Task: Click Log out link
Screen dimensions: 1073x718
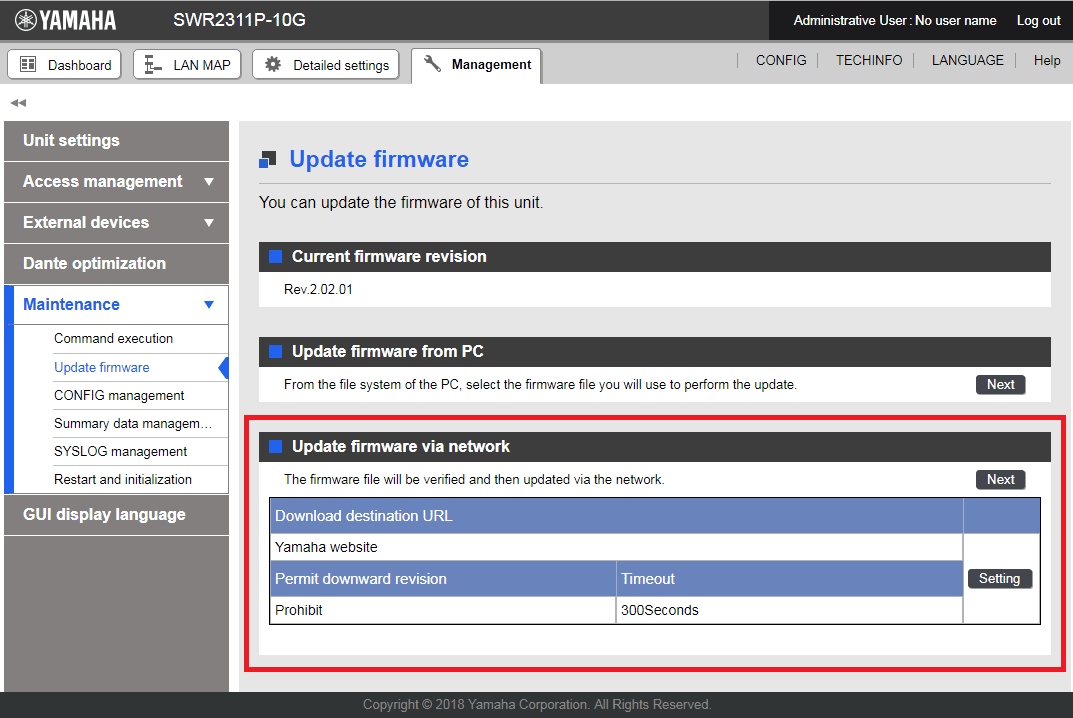Action: 1038,20
